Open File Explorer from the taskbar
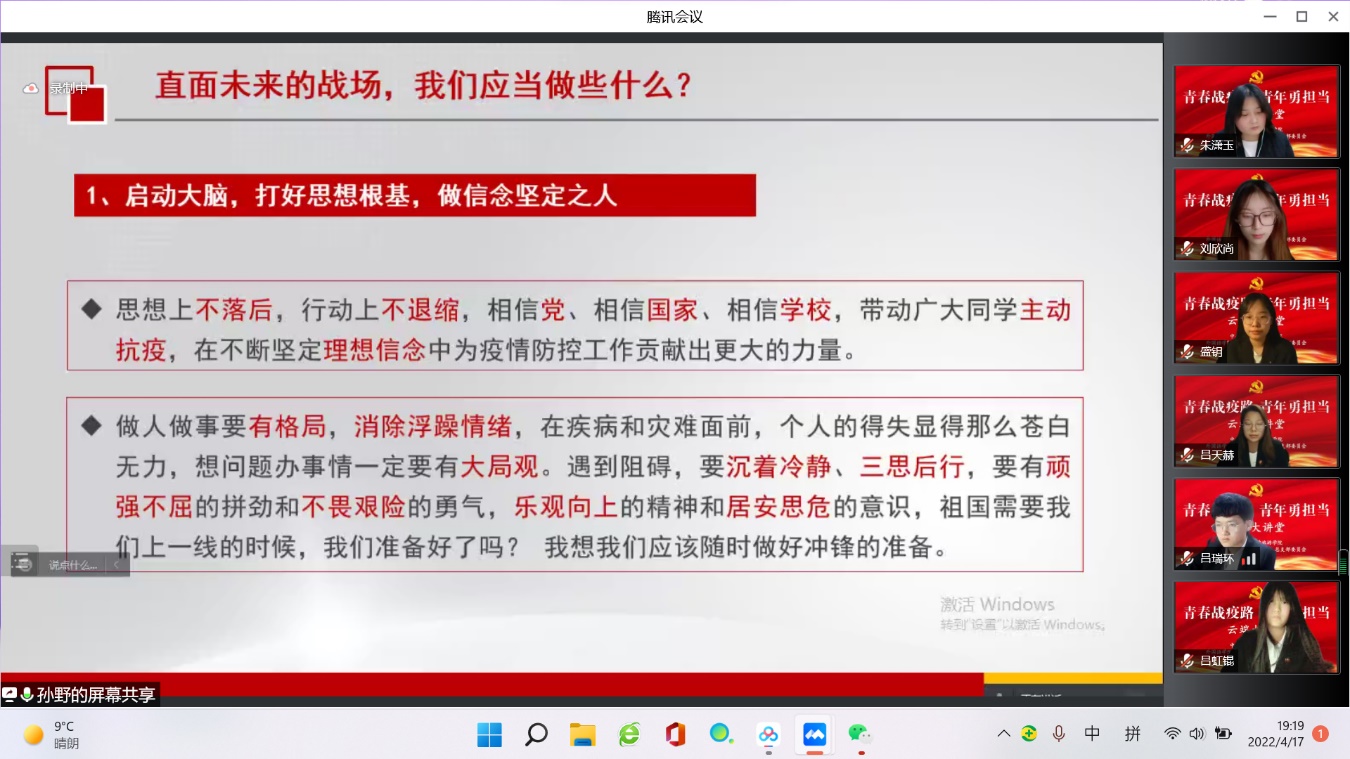The height and width of the screenshot is (759, 1350). [582, 735]
